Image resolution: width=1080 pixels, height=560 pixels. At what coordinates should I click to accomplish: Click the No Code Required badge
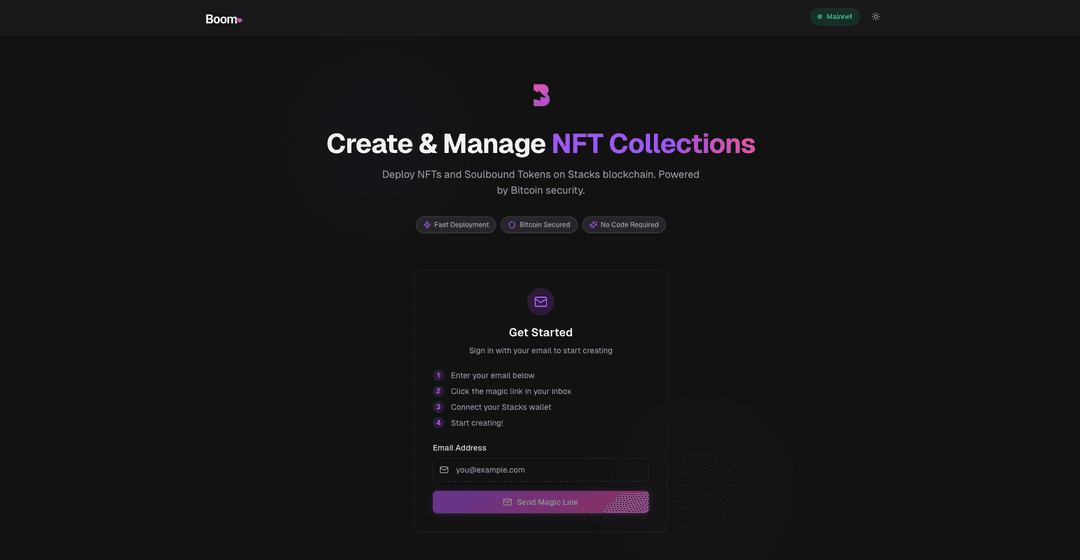tap(623, 225)
